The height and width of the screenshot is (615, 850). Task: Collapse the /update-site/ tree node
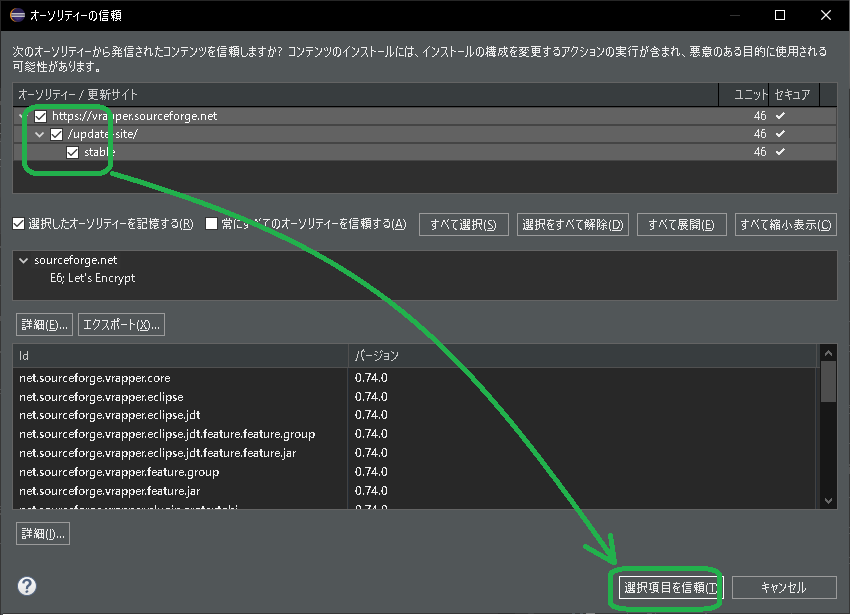pyautogui.click(x=40, y=134)
